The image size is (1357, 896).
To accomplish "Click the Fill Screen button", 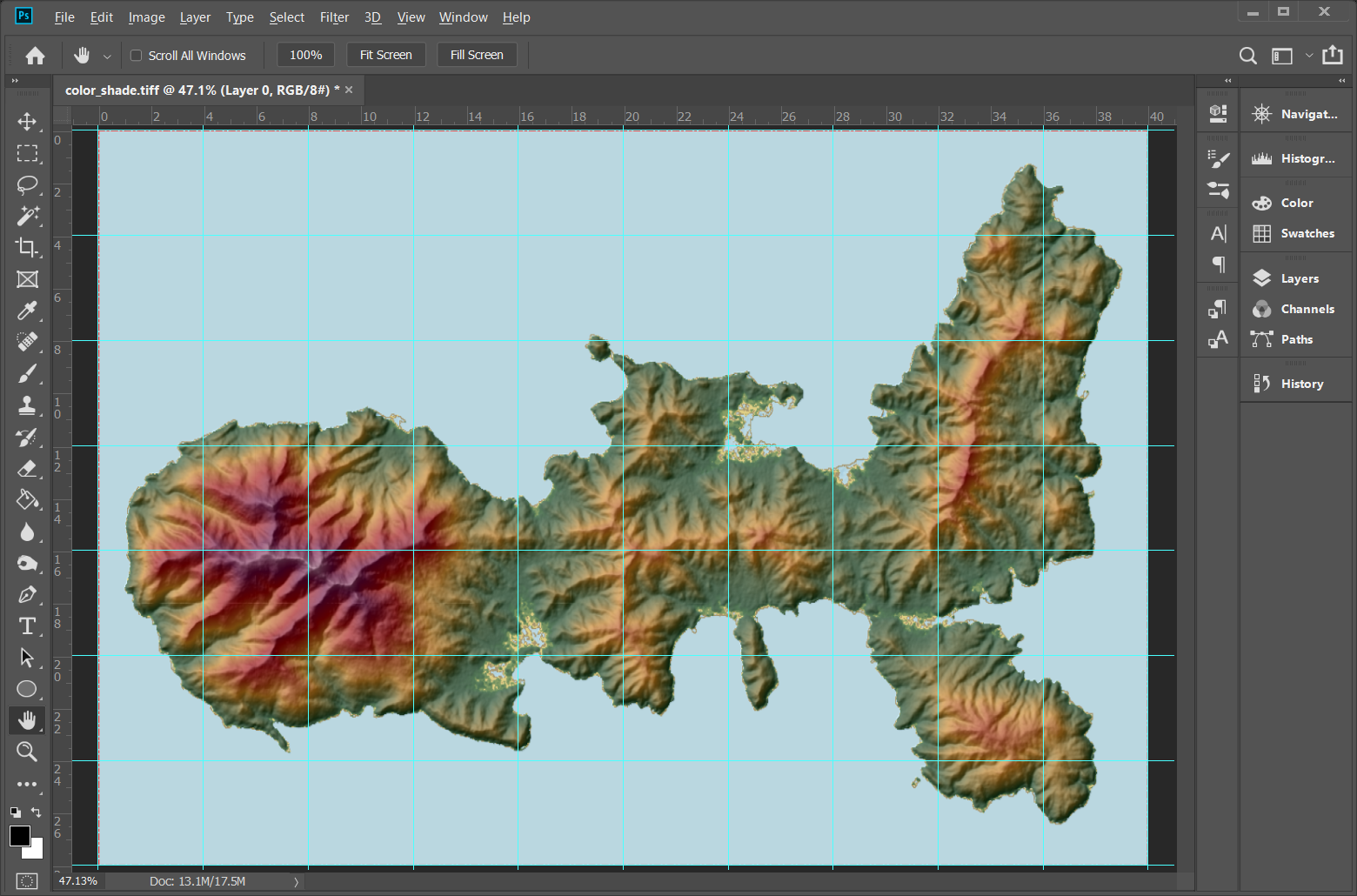I will click(x=477, y=55).
